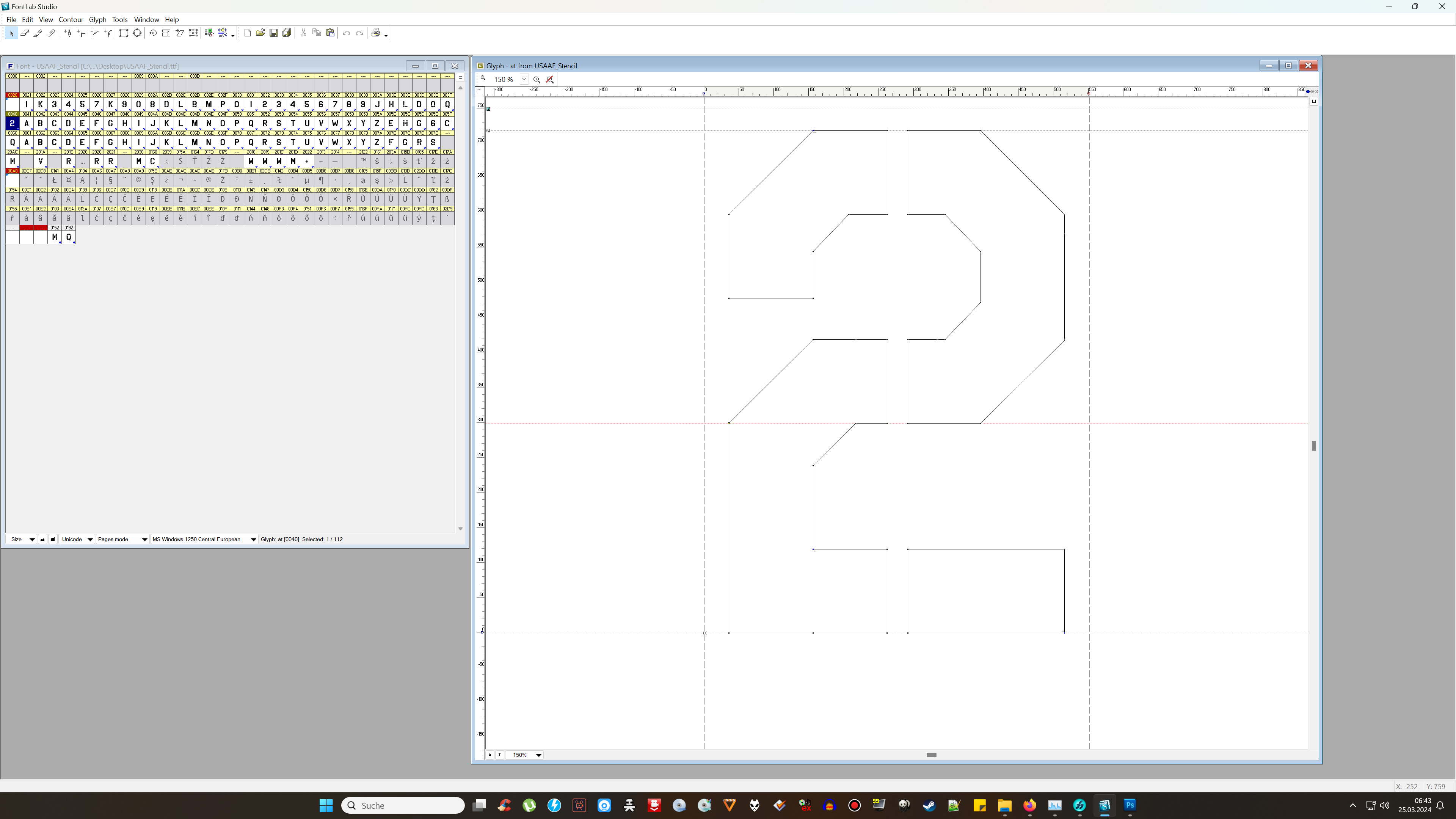Screen dimensions: 1456x819
Task: Click the Zoom In magnifier in the glyph window
Action: click(x=537, y=79)
